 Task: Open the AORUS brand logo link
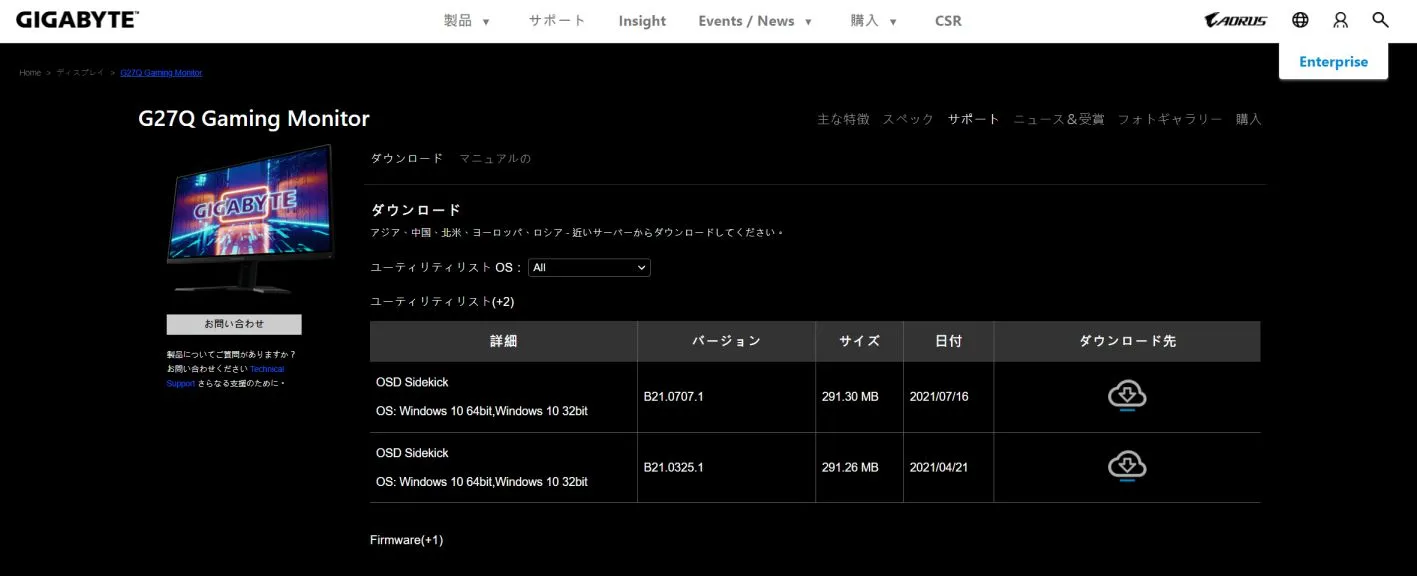tap(1236, 20)
